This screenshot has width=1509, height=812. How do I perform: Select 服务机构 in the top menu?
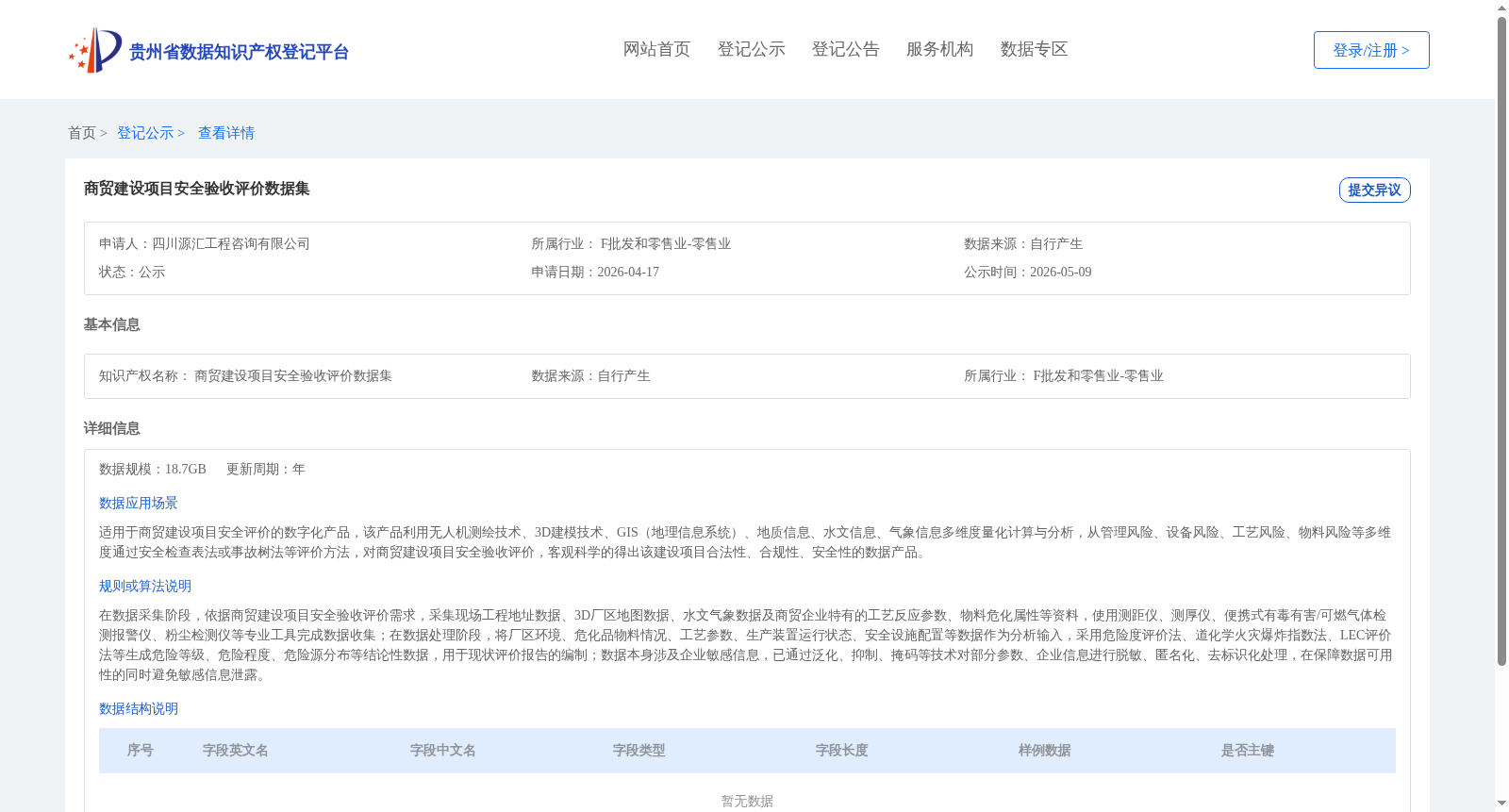click(x=939, y=49)
